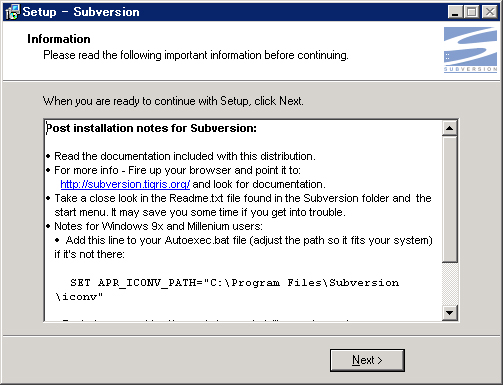Click the Autoexec.bat instruction line
This screenshot has width=503, height=385.
(x=243, y=247)
